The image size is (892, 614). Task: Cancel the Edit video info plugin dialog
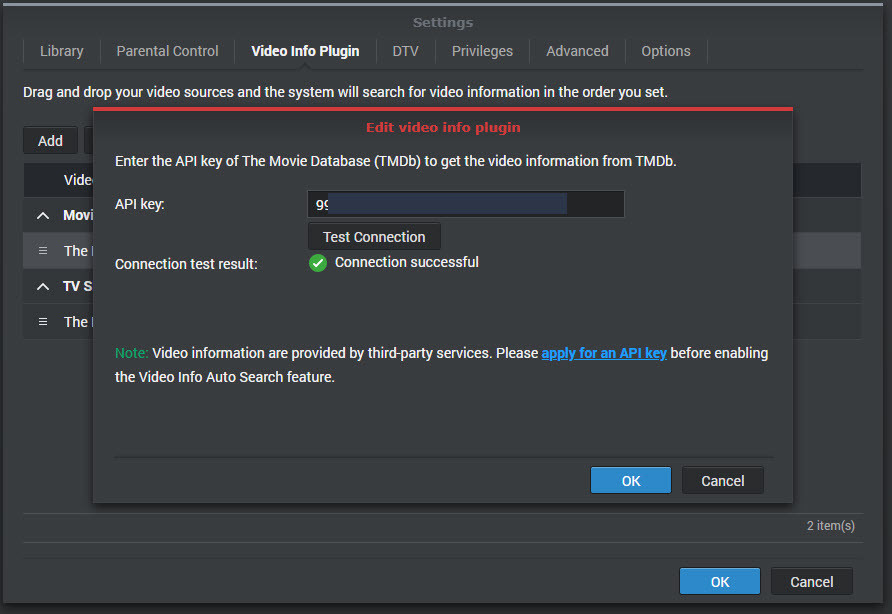point(722,480)
